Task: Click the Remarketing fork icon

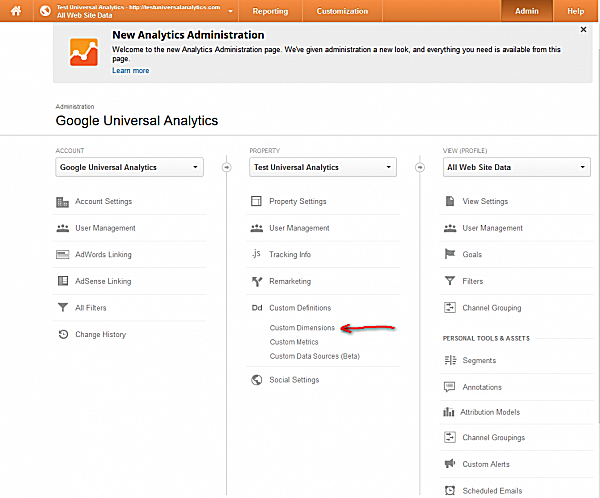Action: pyautogui.click(x=257, y=281)
